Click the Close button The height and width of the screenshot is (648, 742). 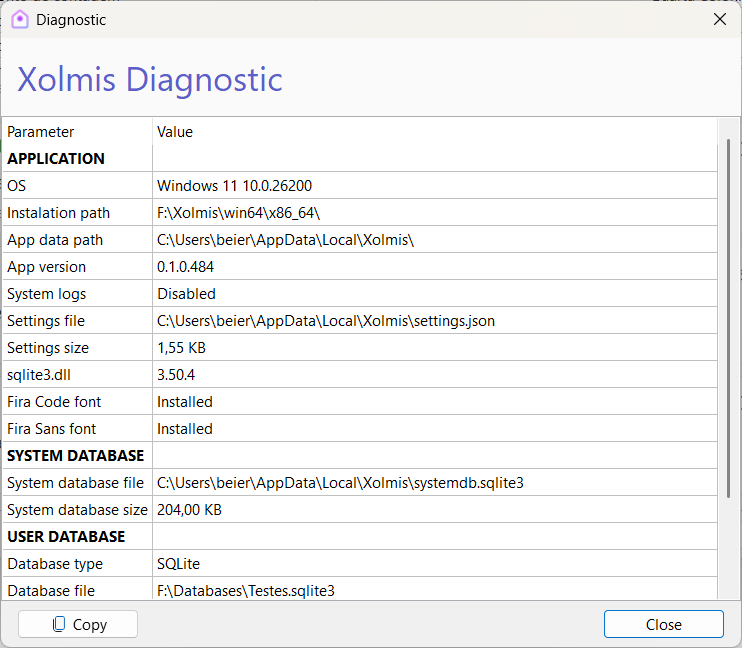pyautogui.click(x=663, y=624)
